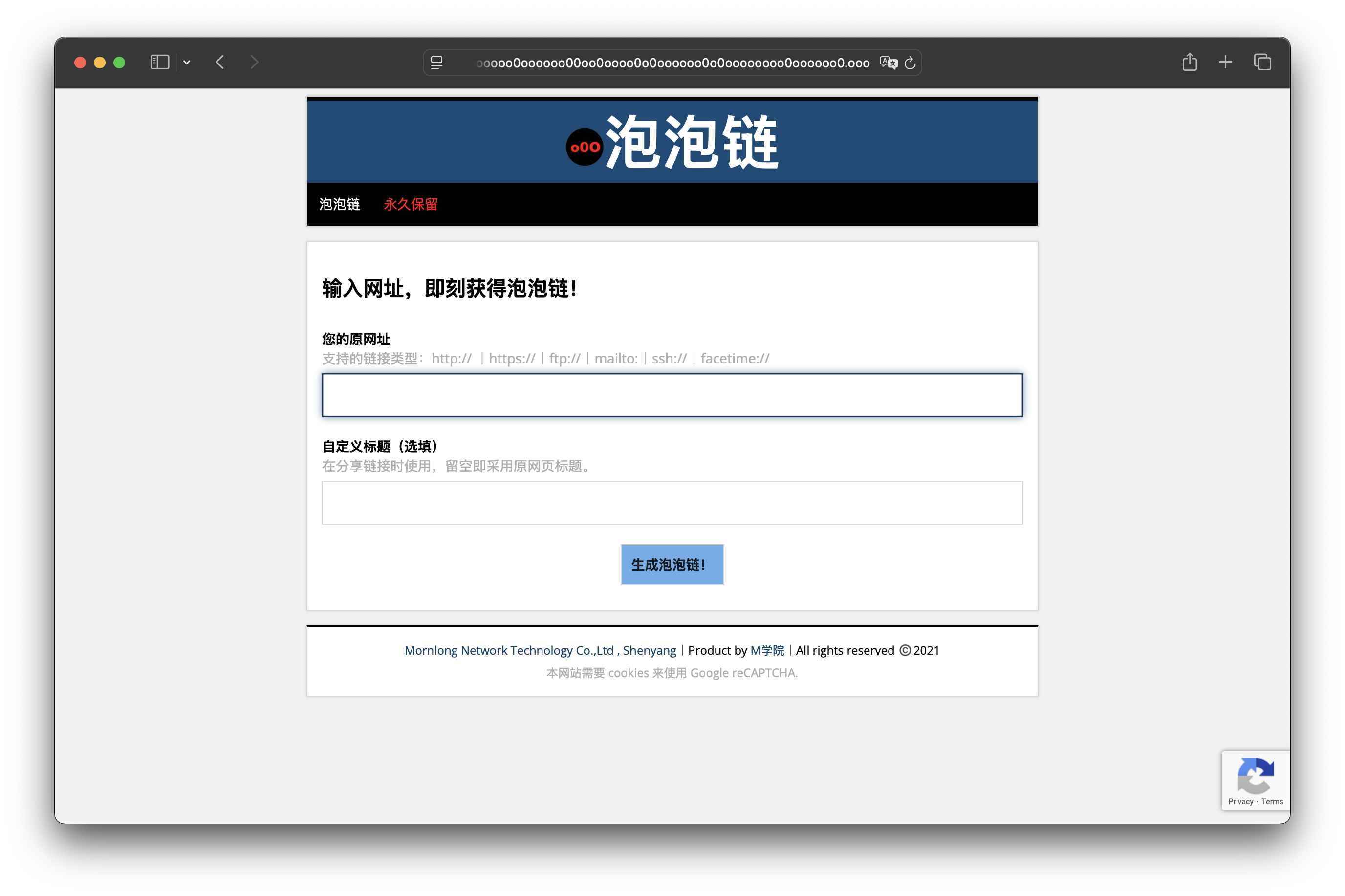This screenshot has width=1345, height=896.
Task: Go back to the previous page
Action: click(x=220, y=62)
